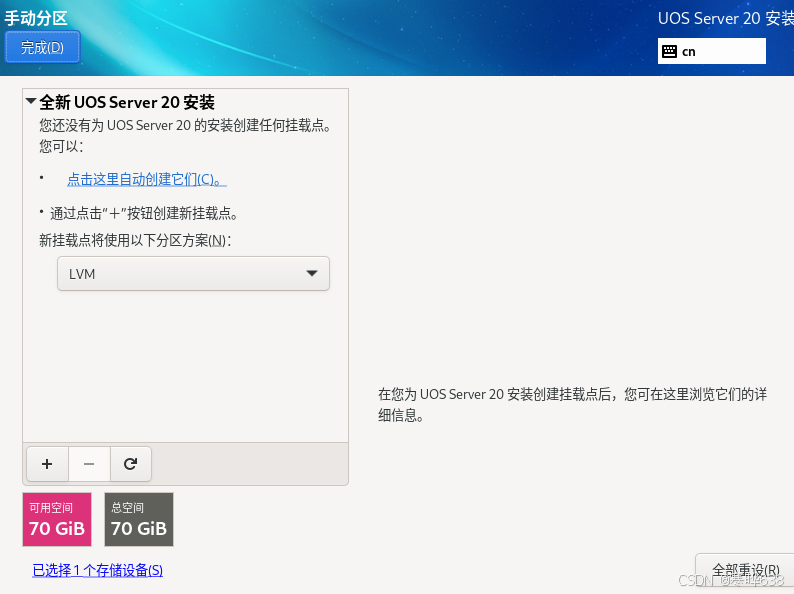The height and width of the screenshot is (594, 794).
Task: Click the cn keyboard layout indicator
Action: (711, 51)
